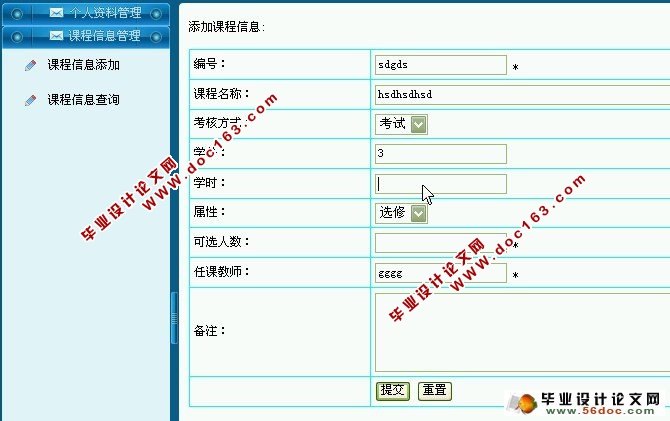Click the 课程名称 label text
Viewport: 670px width, 421px height.
click(221, 94)
